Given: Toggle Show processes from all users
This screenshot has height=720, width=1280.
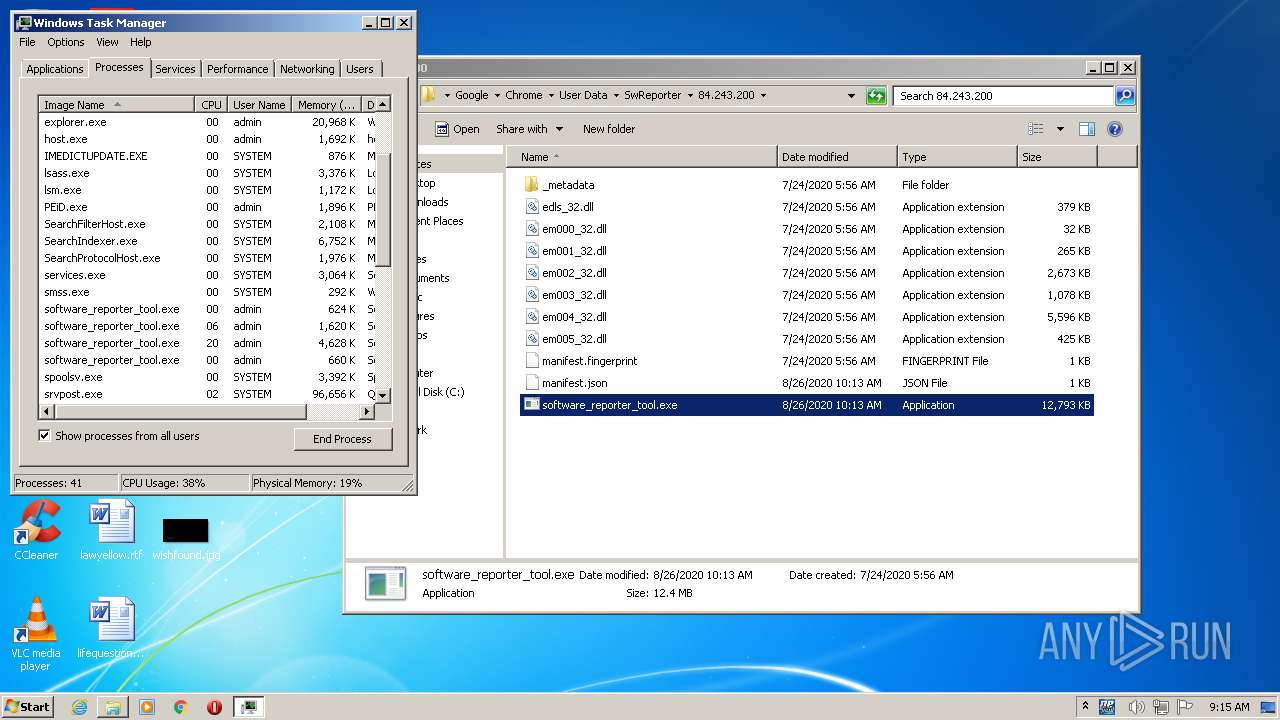Looking at the screenshot, I should [x=44, y=436].
